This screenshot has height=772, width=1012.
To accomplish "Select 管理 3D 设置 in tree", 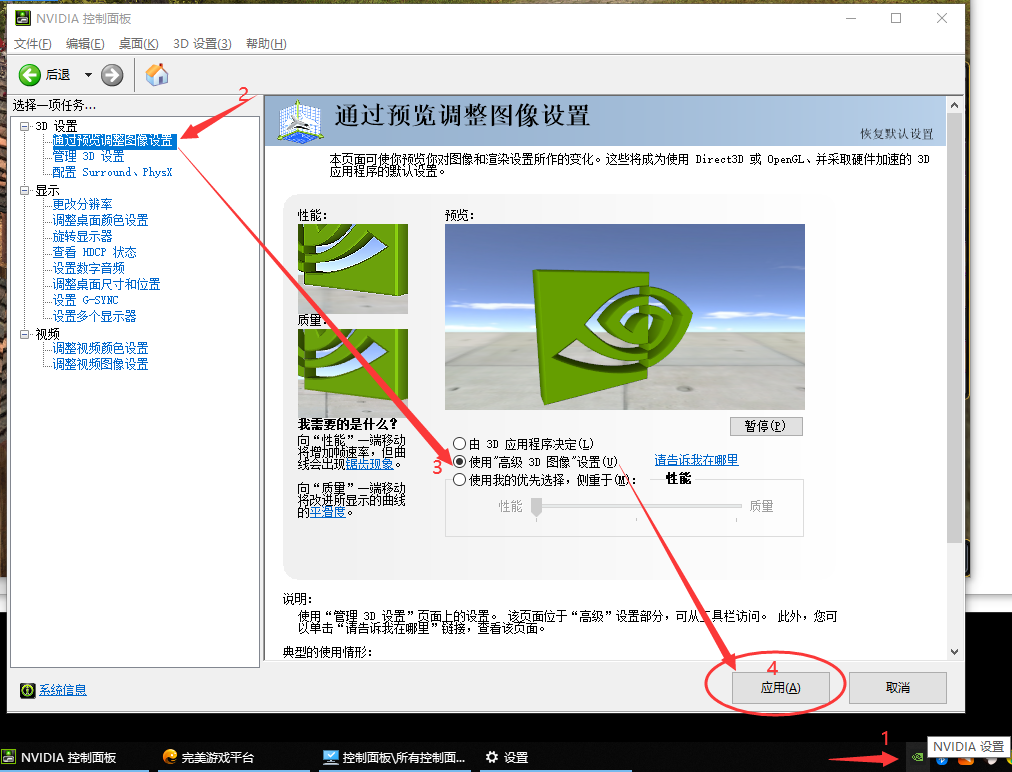I will (x=88, y=156).
